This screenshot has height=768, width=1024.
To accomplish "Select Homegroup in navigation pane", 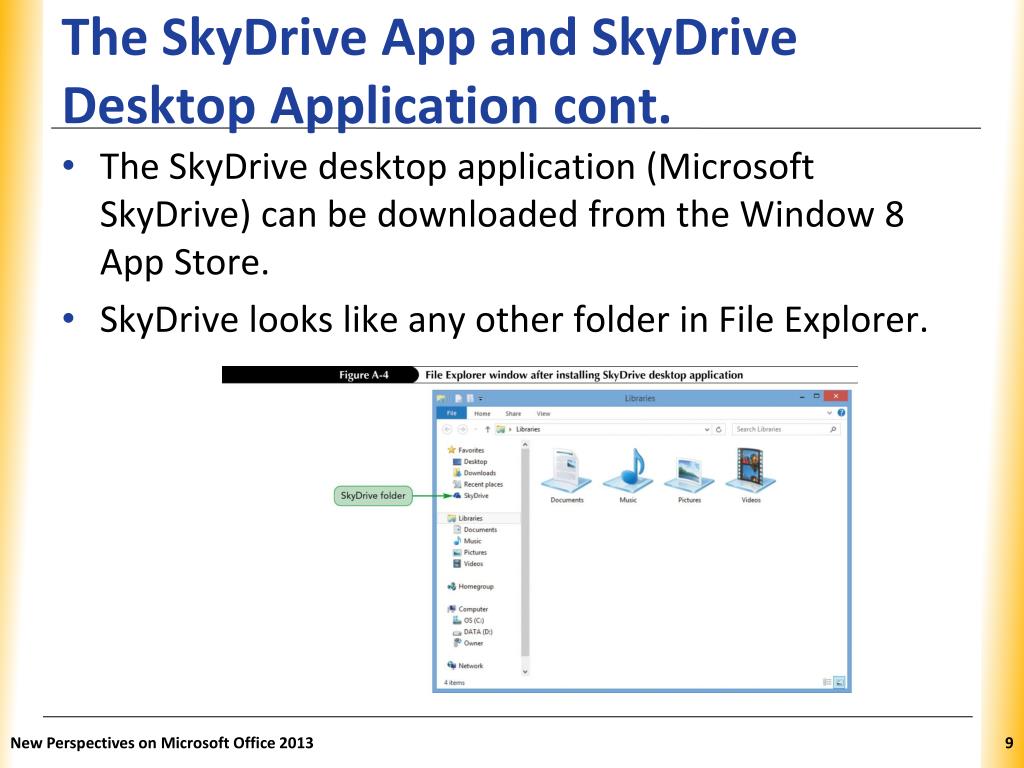I will [471, 586].
